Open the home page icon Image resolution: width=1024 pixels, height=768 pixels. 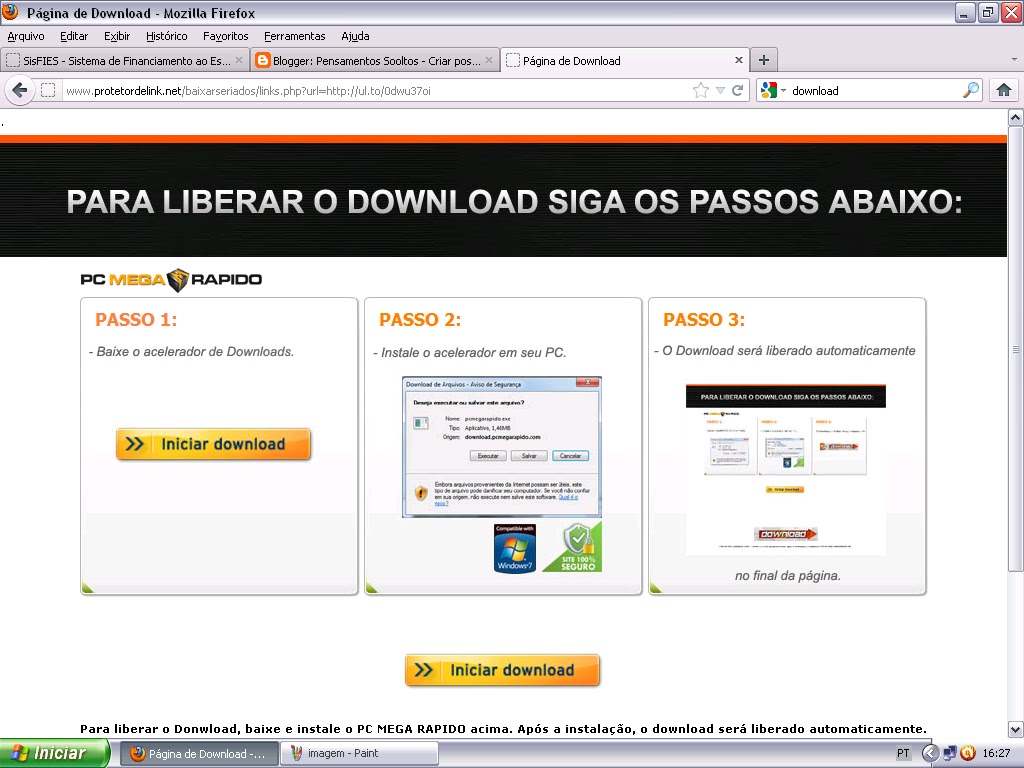tap(1004, 90)
